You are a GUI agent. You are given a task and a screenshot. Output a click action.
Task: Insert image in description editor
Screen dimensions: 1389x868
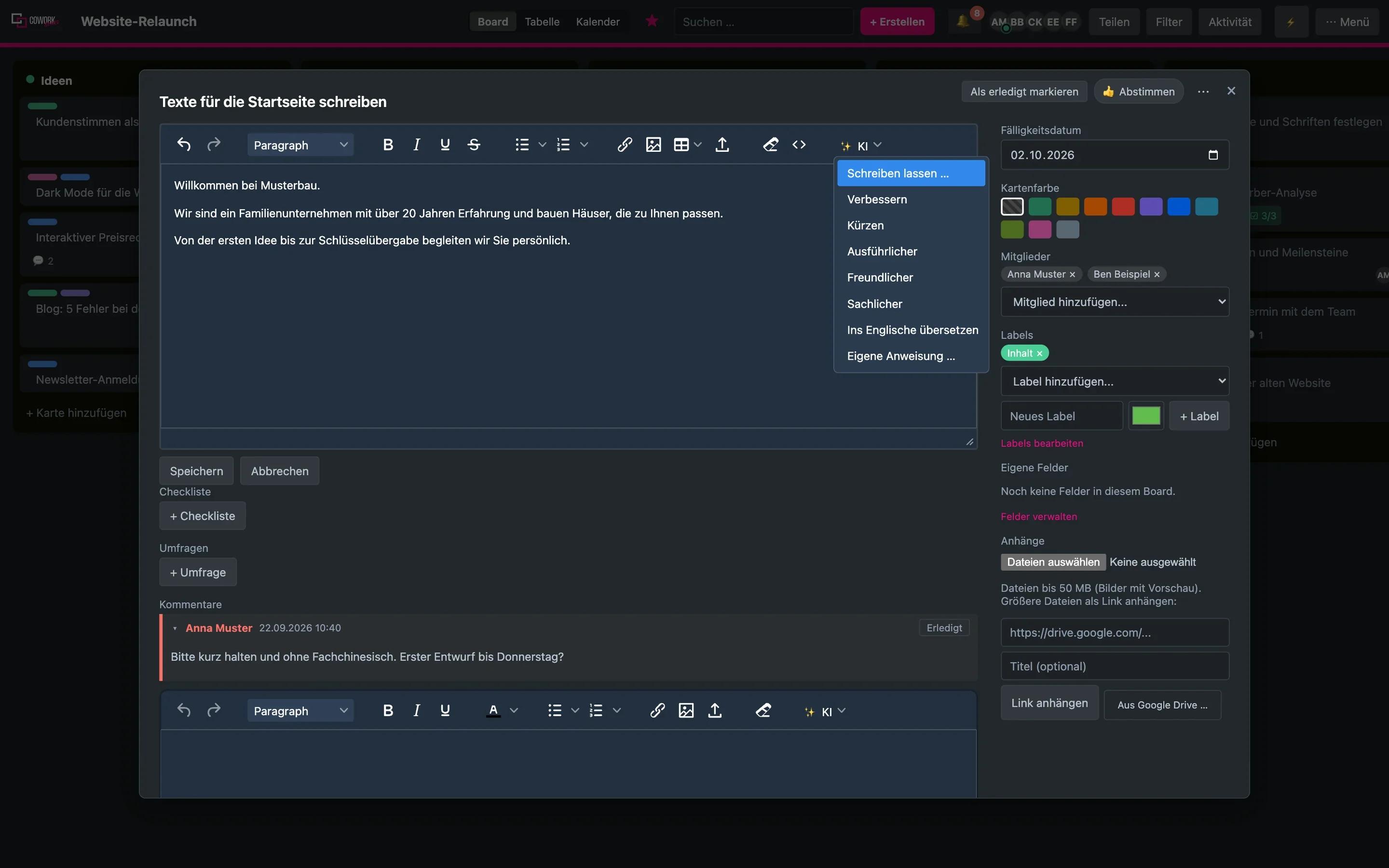coord(653,145)
